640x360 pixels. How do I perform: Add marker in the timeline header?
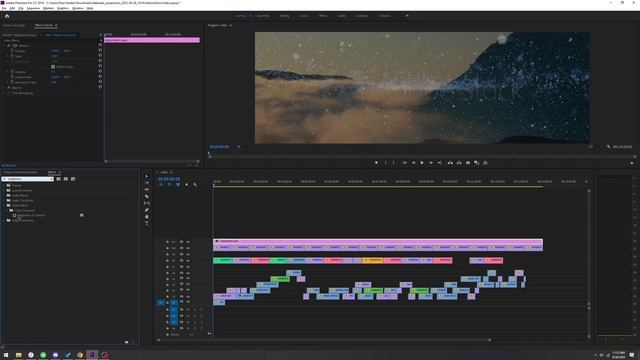click(187, 184)
